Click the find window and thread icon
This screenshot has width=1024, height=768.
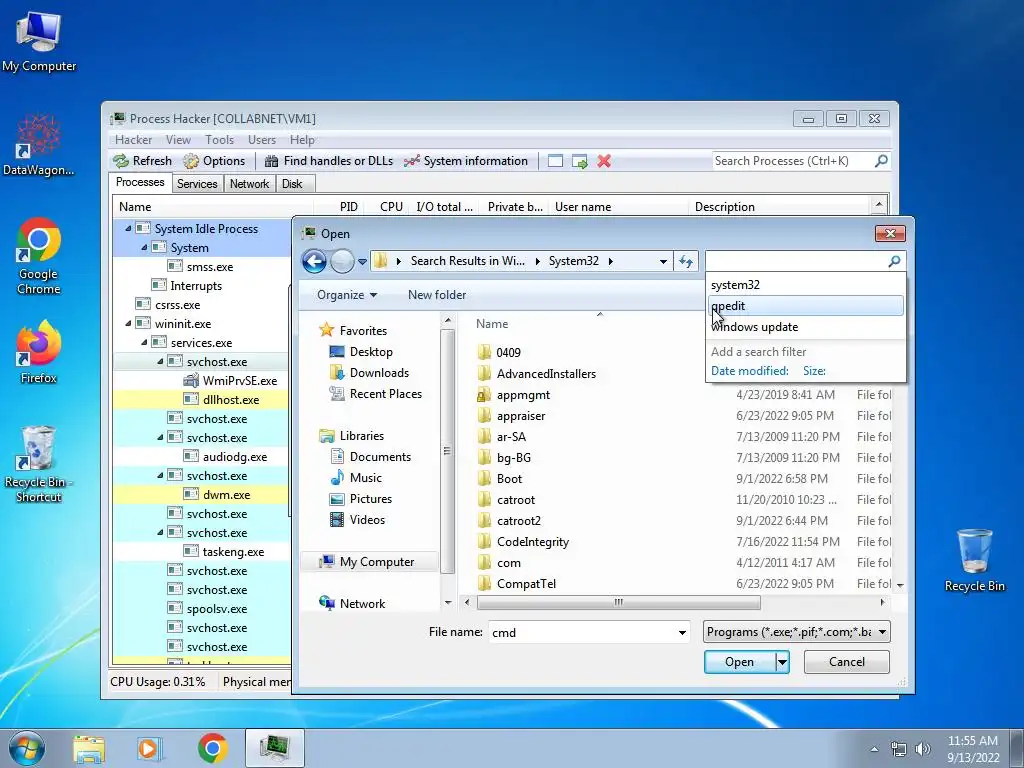[x=579, y=161]
